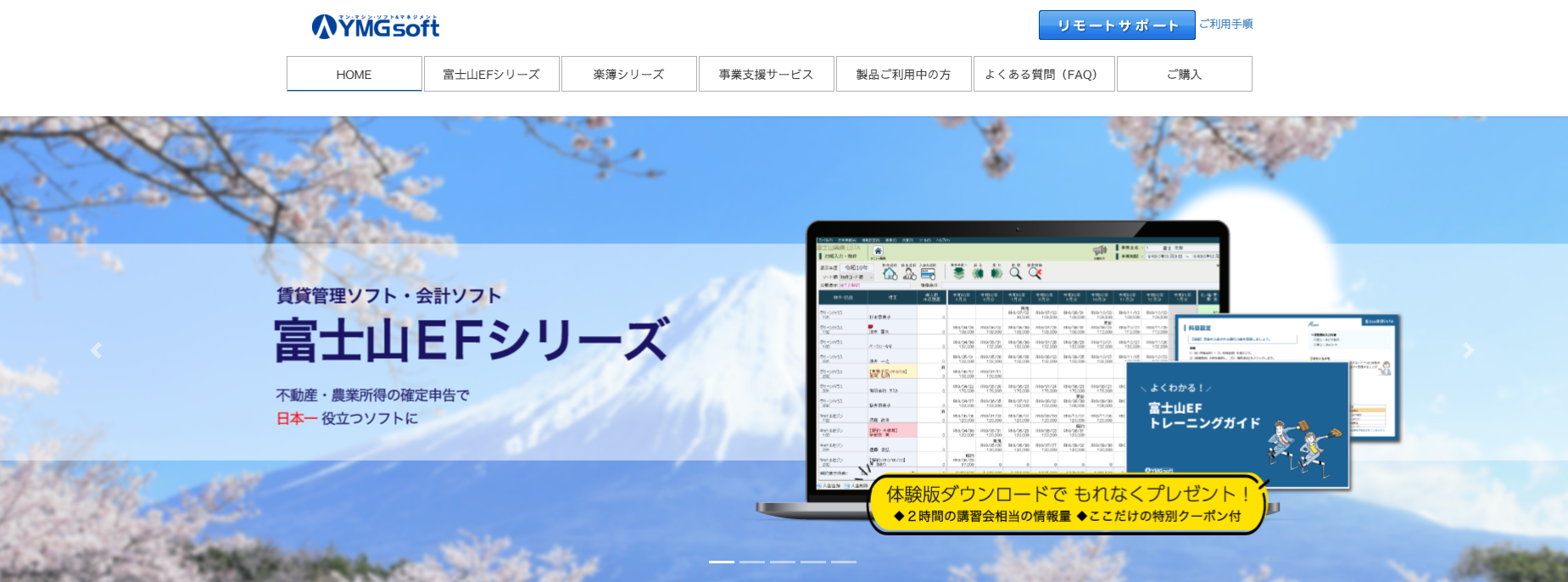Viewport: 1568px width, 582px height.
Task: Advance carousel with right arrow
Action: pos(1469,350)
